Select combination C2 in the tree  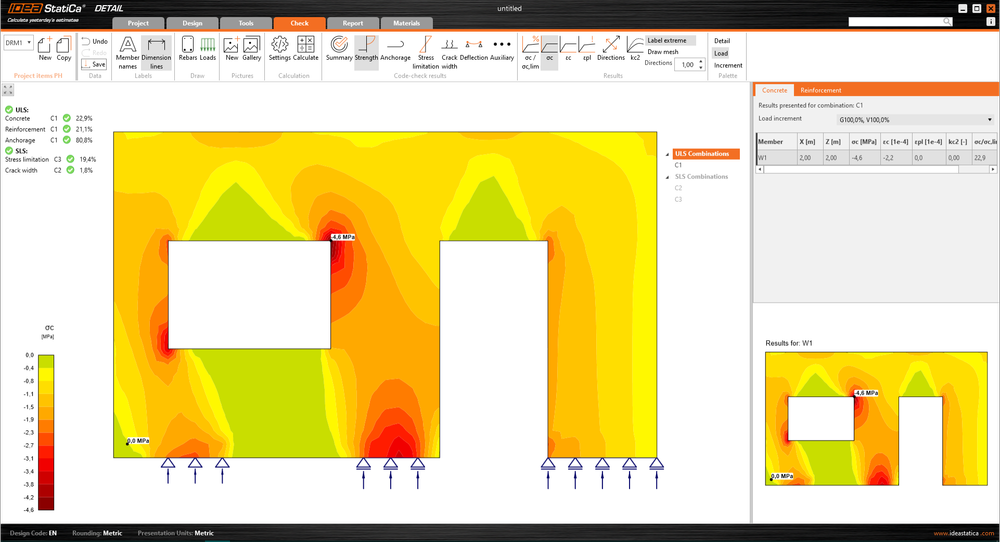click(x=679, y=188)
